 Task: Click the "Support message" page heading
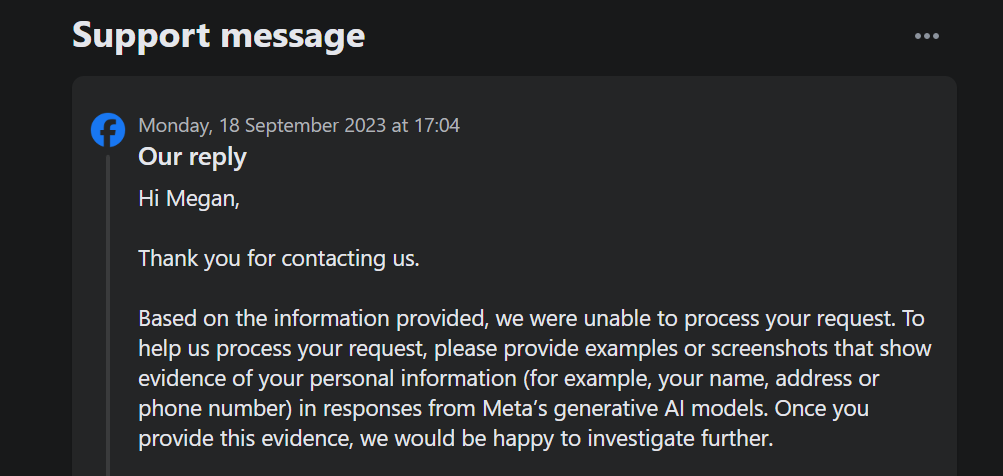pos(218,36)
